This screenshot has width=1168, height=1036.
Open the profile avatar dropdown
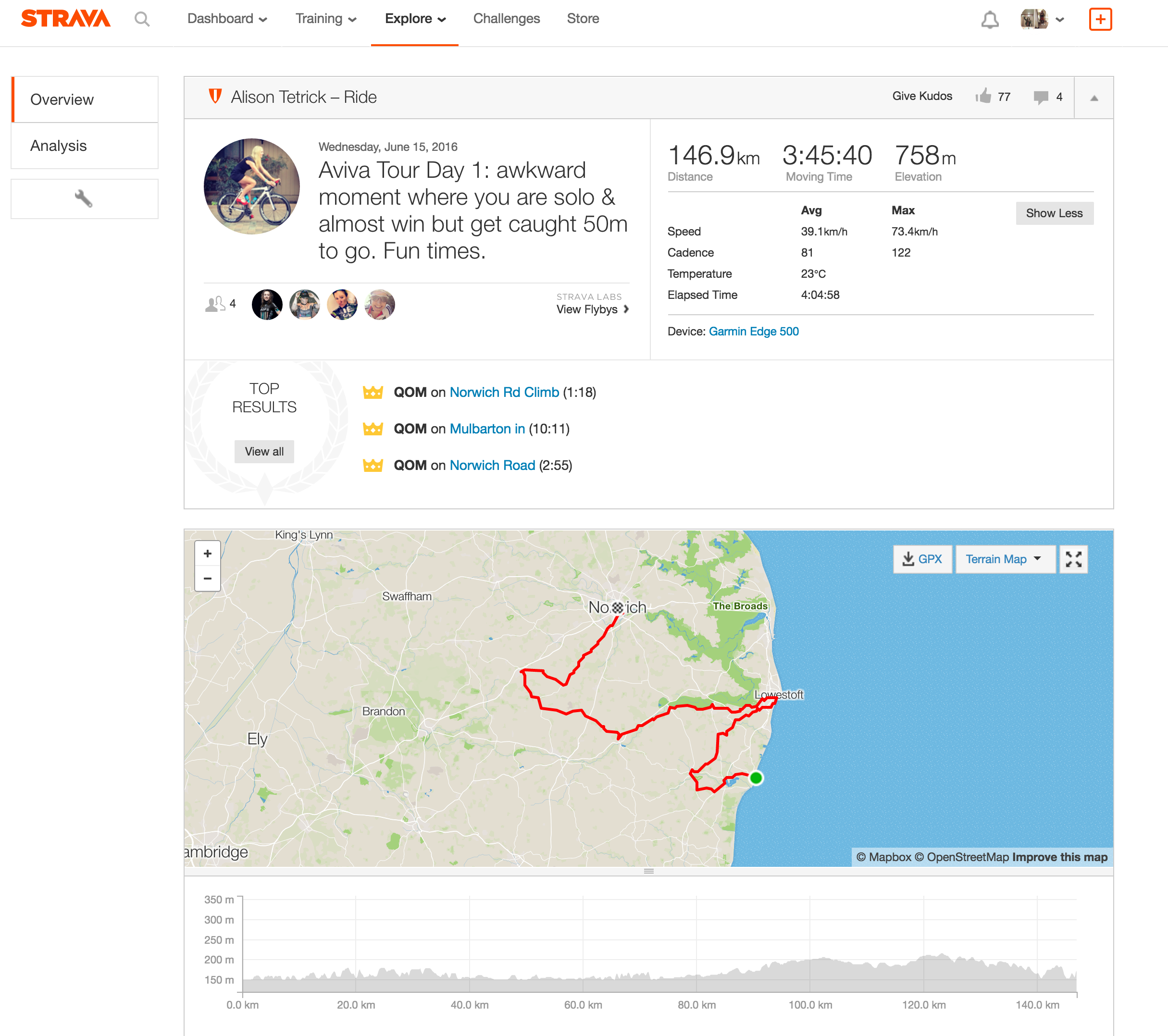pos(1042,19)
